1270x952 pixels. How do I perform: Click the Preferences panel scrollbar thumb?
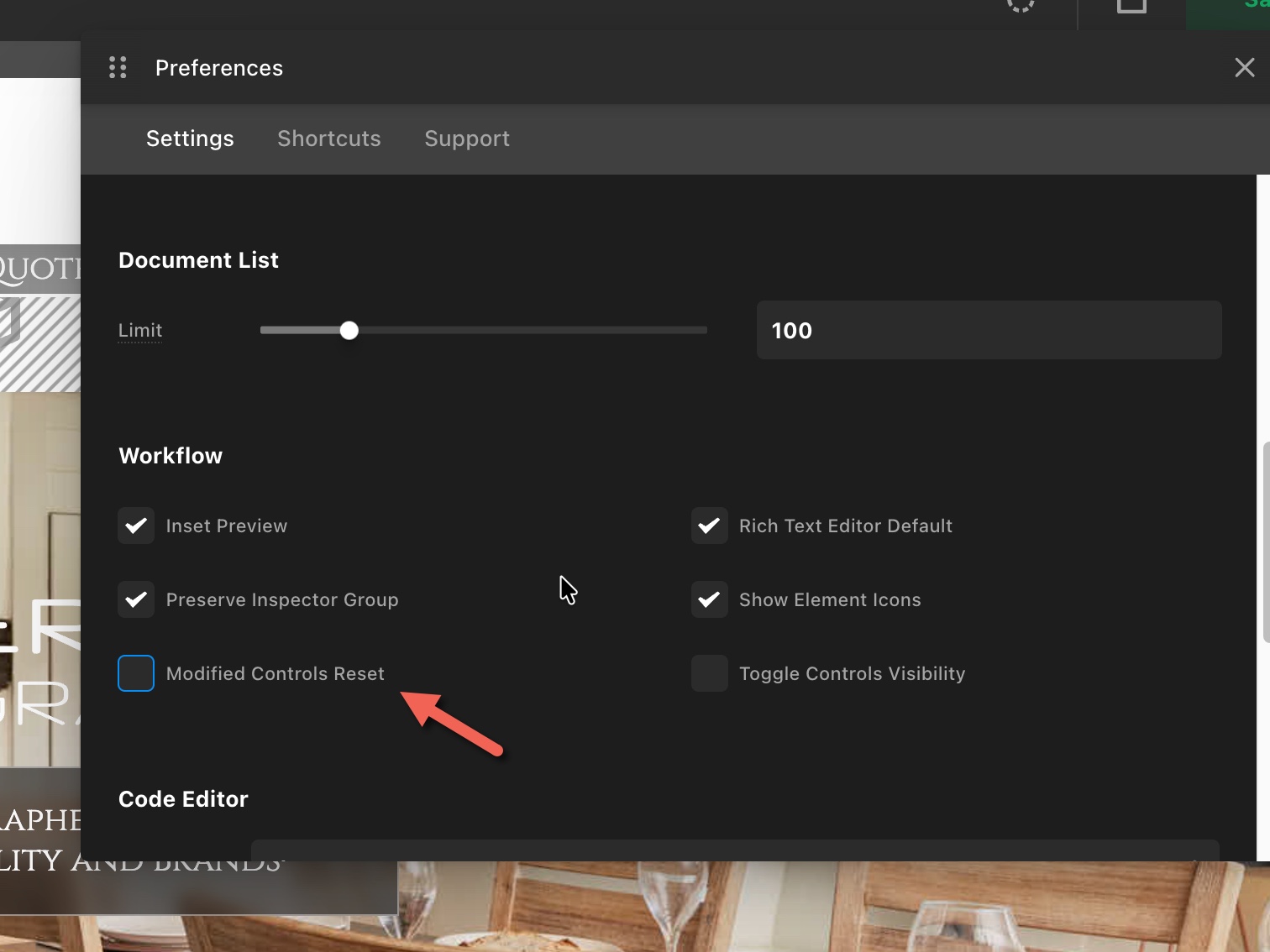pos(1266,541)
